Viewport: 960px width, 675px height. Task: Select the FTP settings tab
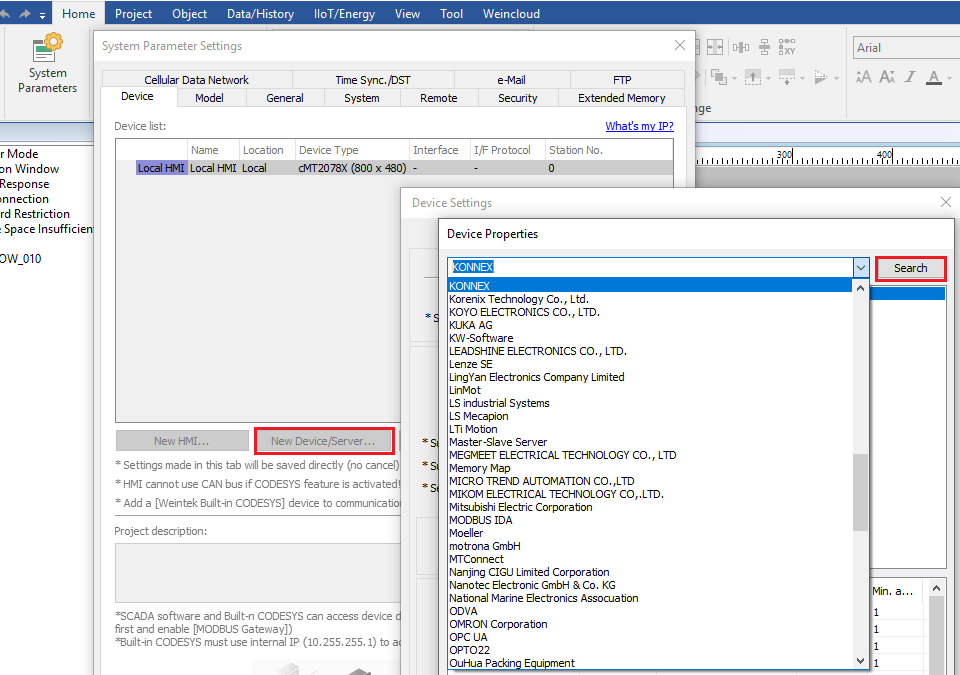click(622, 80)
